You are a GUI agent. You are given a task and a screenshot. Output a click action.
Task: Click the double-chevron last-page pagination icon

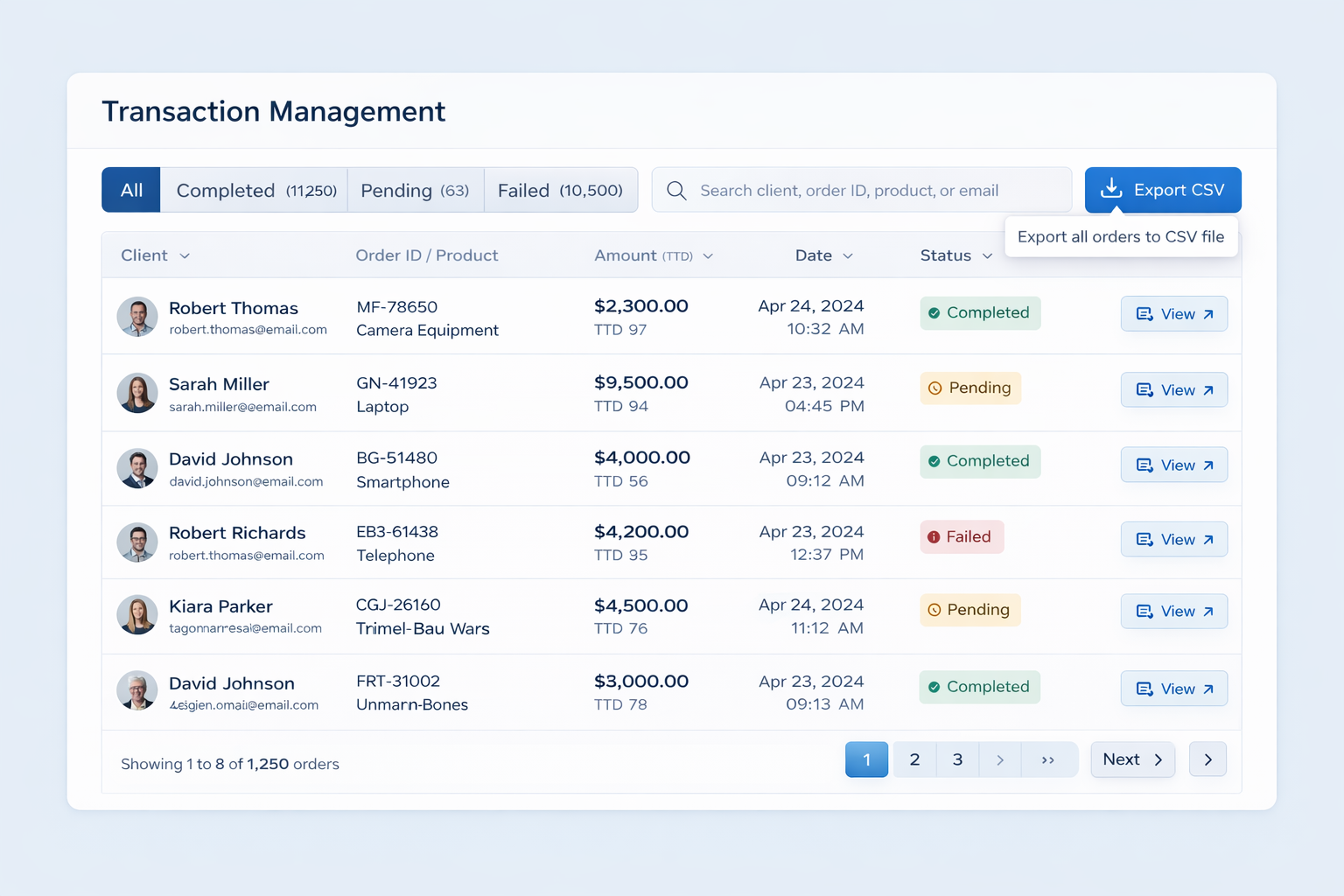(x=1049, y=759)
